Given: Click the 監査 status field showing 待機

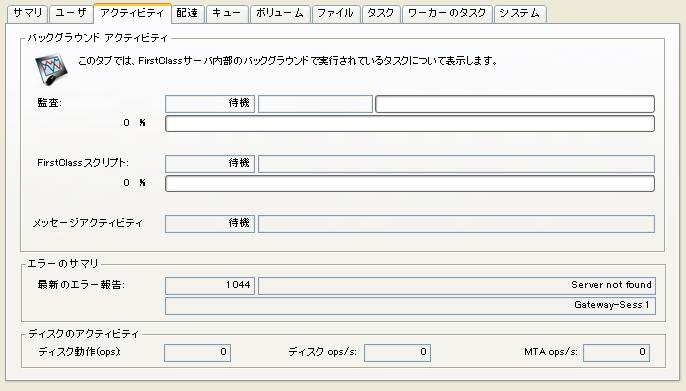Looking at the screenshot, I should click(210, 104).
